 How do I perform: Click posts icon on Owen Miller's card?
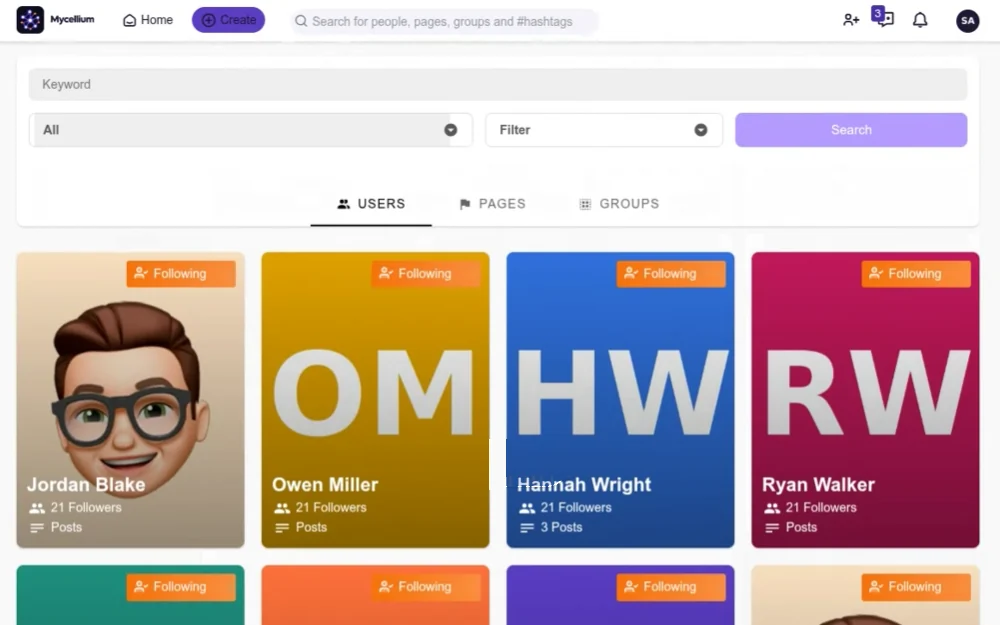(282, 527)
